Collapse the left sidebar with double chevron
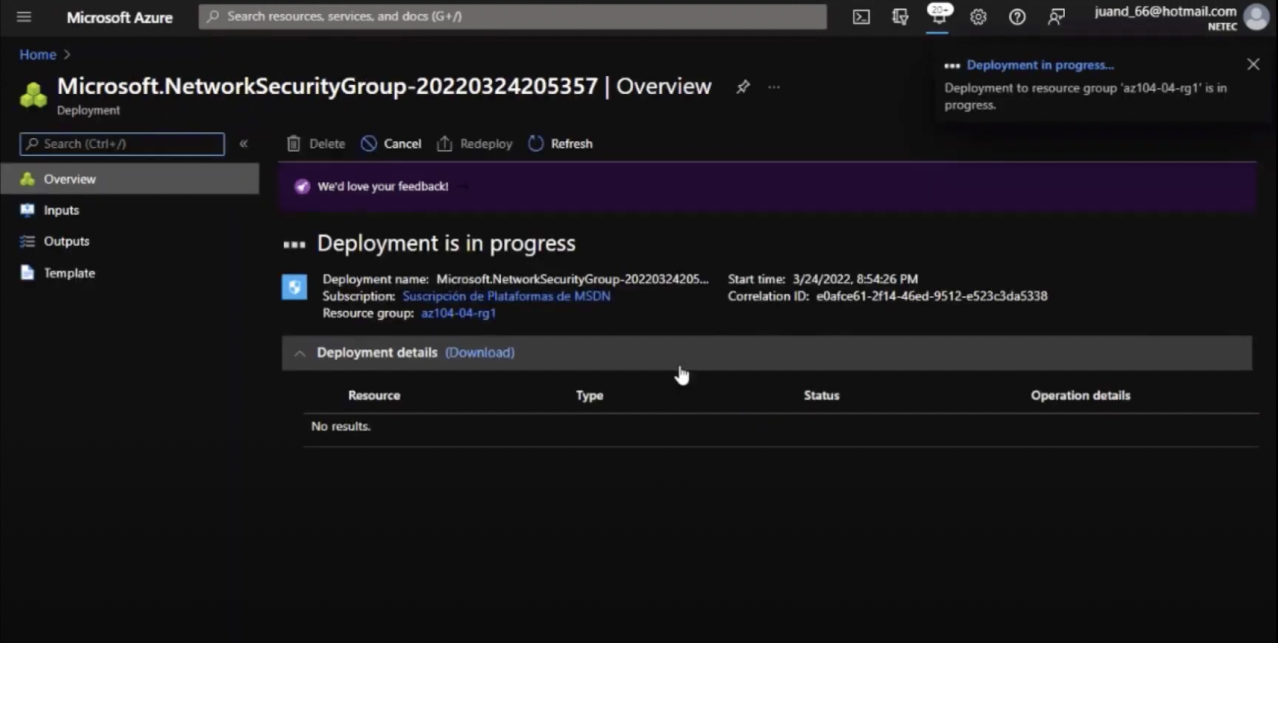1280x720 pixels. (x=243, y=144)
